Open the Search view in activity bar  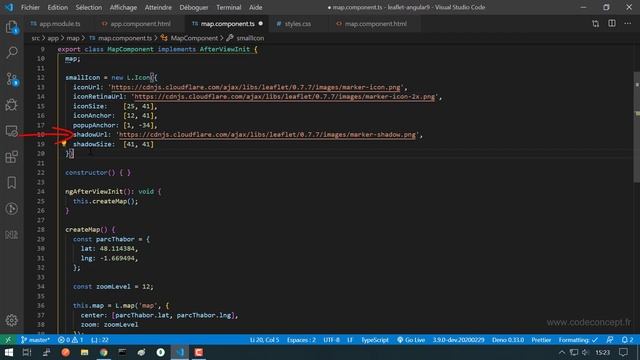click(x=11, y=52)
